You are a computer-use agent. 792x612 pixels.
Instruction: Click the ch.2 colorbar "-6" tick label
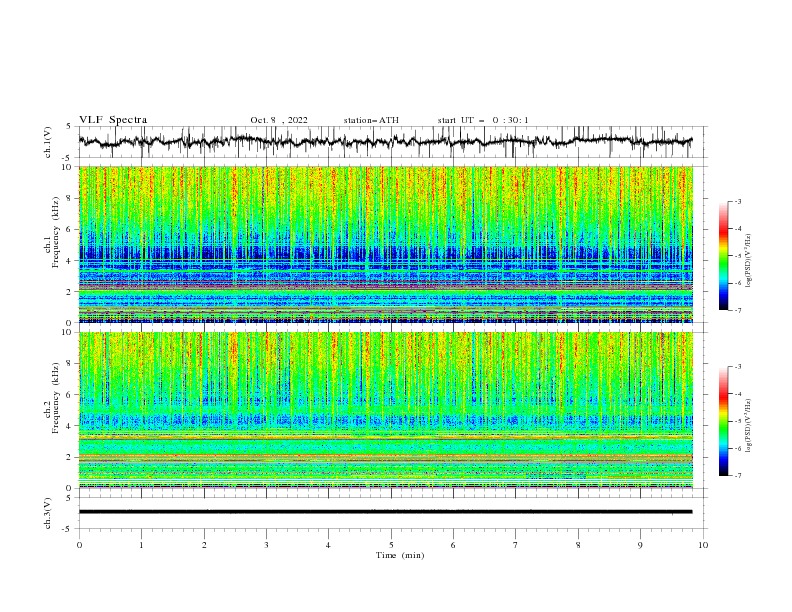(x=738, y=448)
